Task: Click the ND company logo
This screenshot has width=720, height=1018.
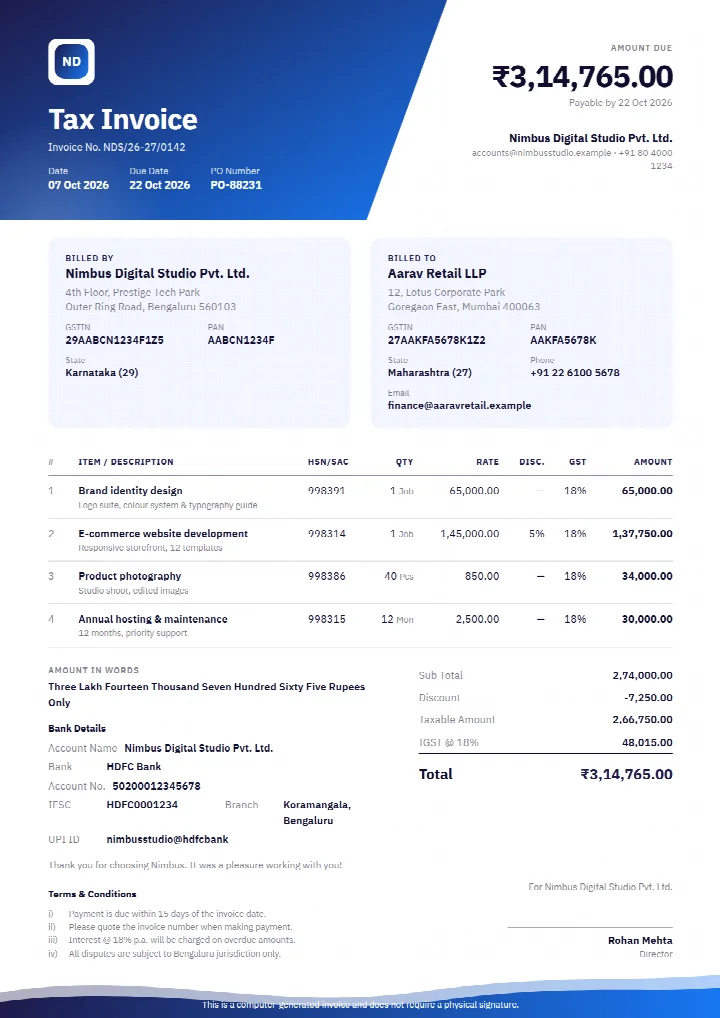Action: pyautogui.click(x=71, y=62)
